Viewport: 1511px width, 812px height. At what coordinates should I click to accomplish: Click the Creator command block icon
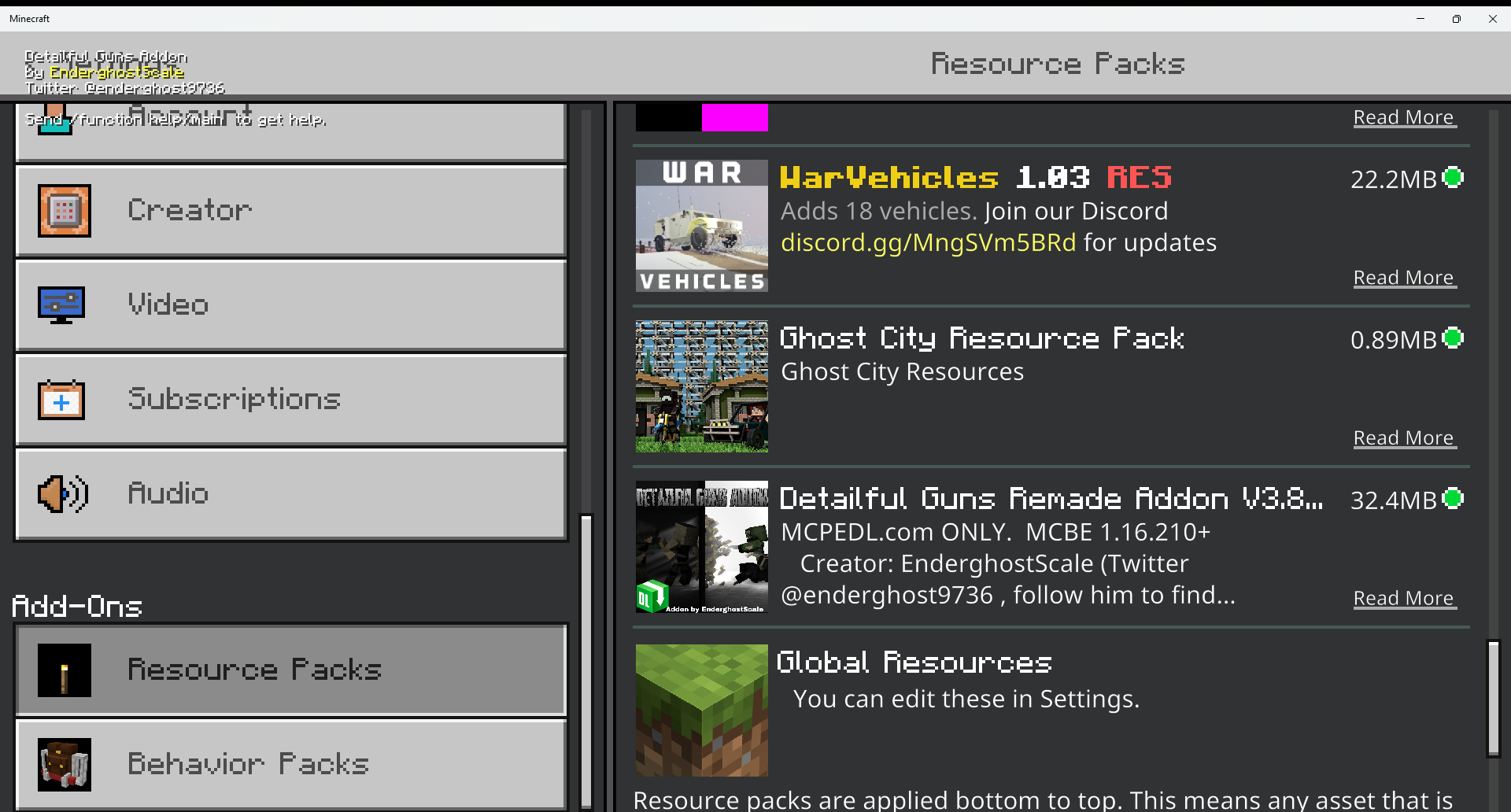click(65, 211)
